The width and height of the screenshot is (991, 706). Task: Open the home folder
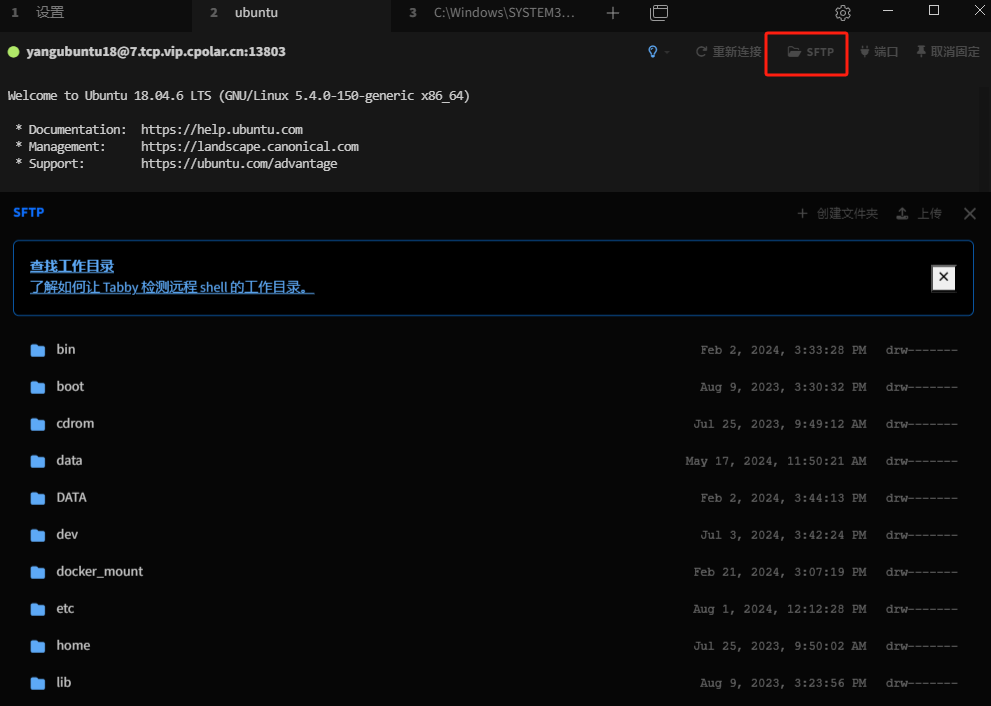pos(73,646)
